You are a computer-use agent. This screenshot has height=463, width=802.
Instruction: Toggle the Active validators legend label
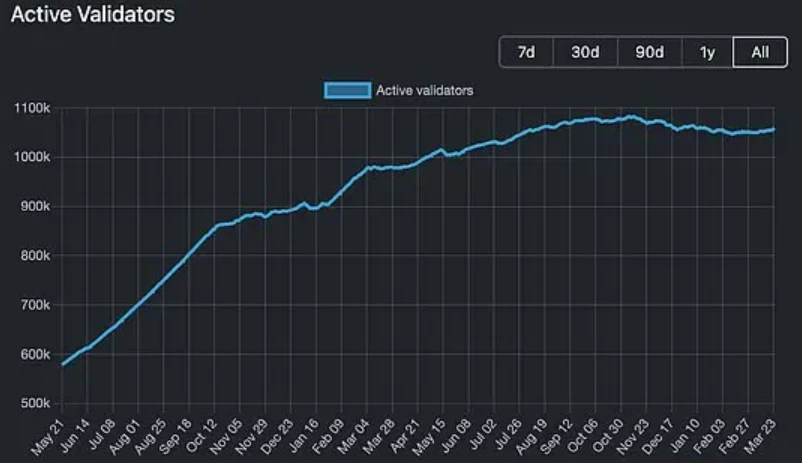click(424, 91)
